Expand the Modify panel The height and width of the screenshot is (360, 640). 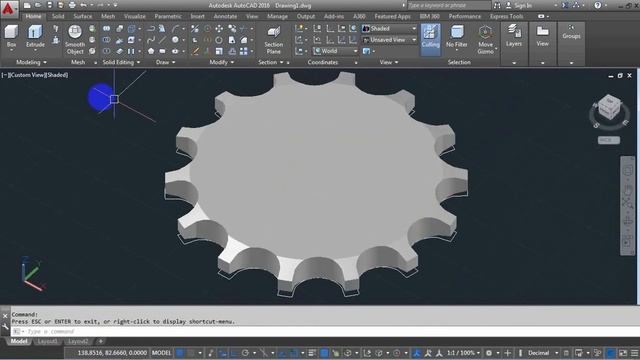point(222,62)
